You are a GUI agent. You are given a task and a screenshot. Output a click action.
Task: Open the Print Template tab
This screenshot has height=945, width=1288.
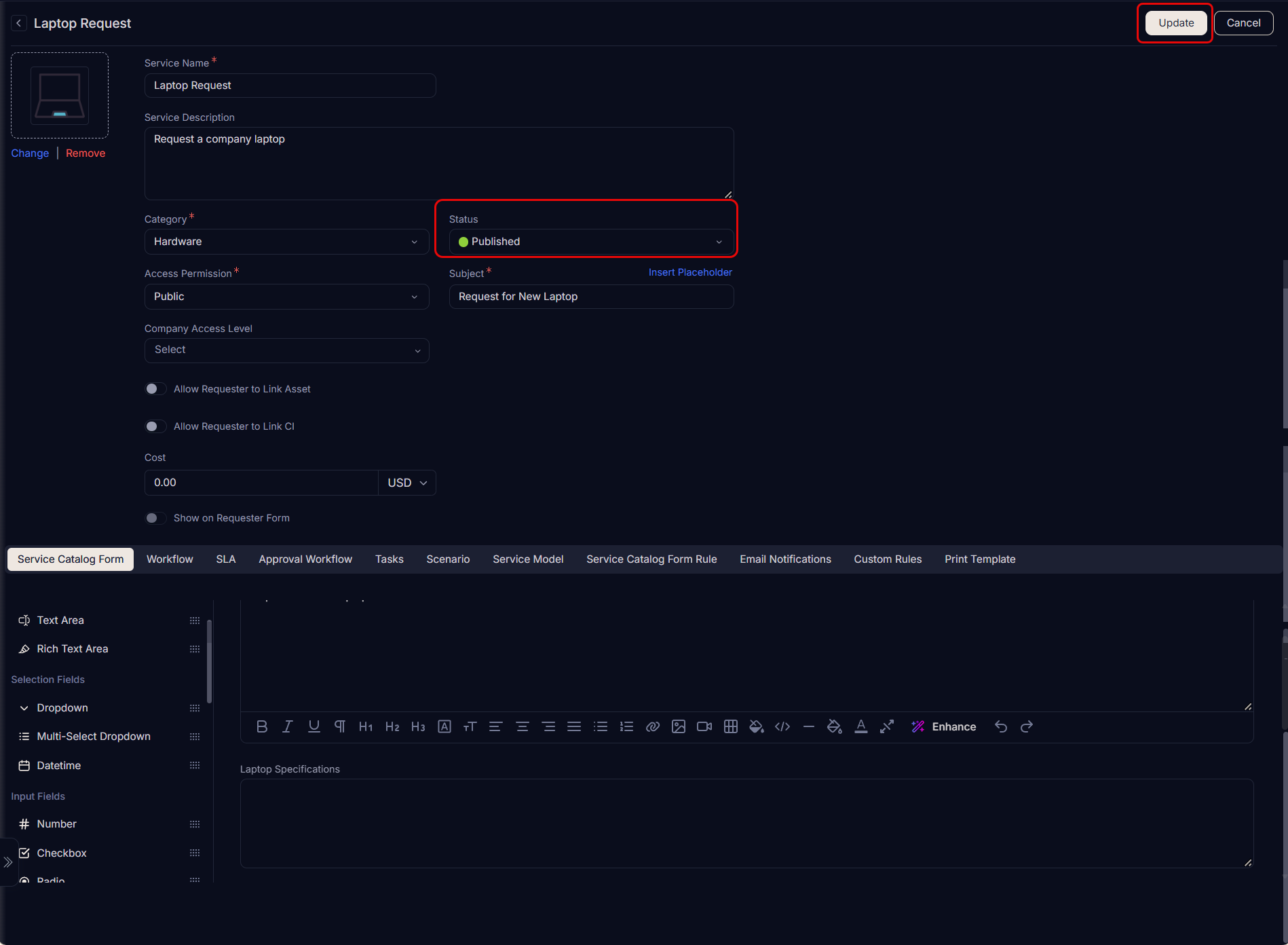[980, 559]
